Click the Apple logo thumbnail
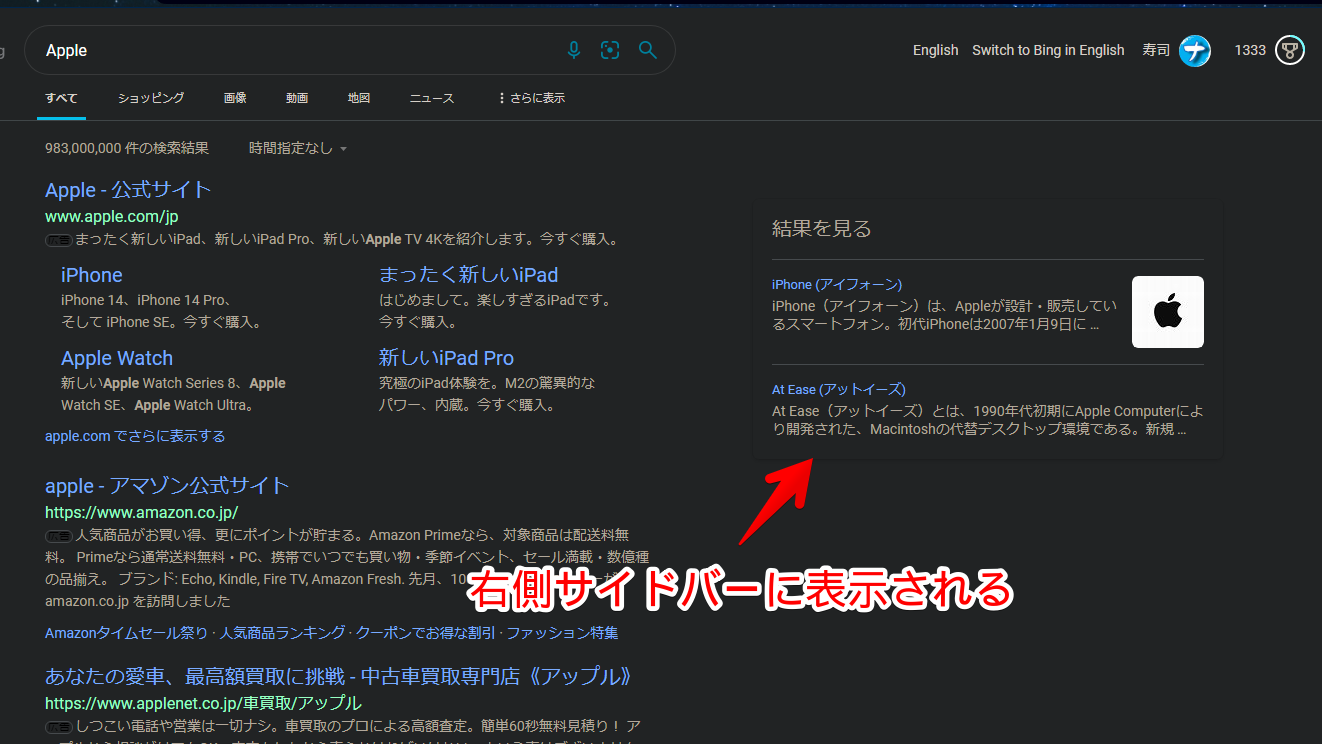Viewport: 1322px width, 744px height. coord(1168,312)
